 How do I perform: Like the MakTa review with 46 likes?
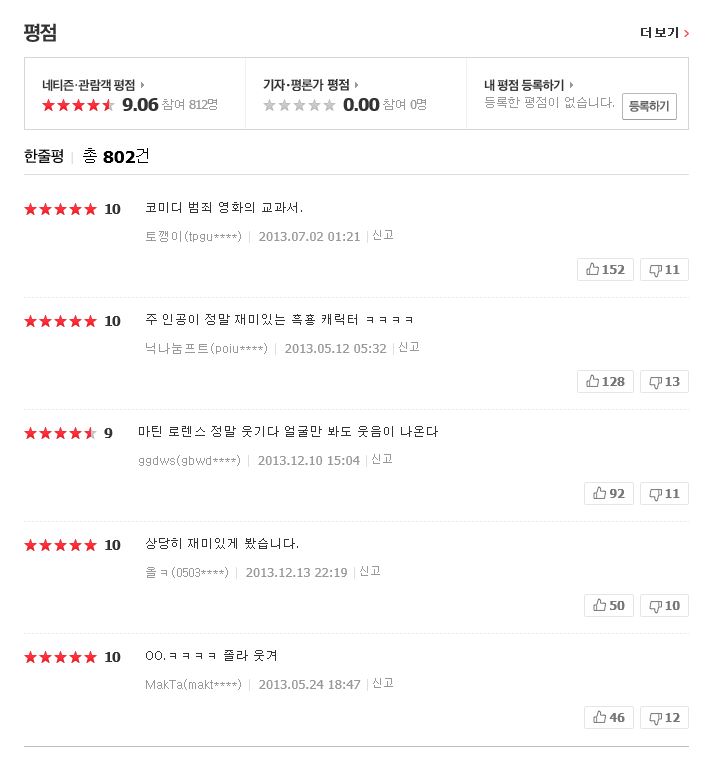point(609,717)
